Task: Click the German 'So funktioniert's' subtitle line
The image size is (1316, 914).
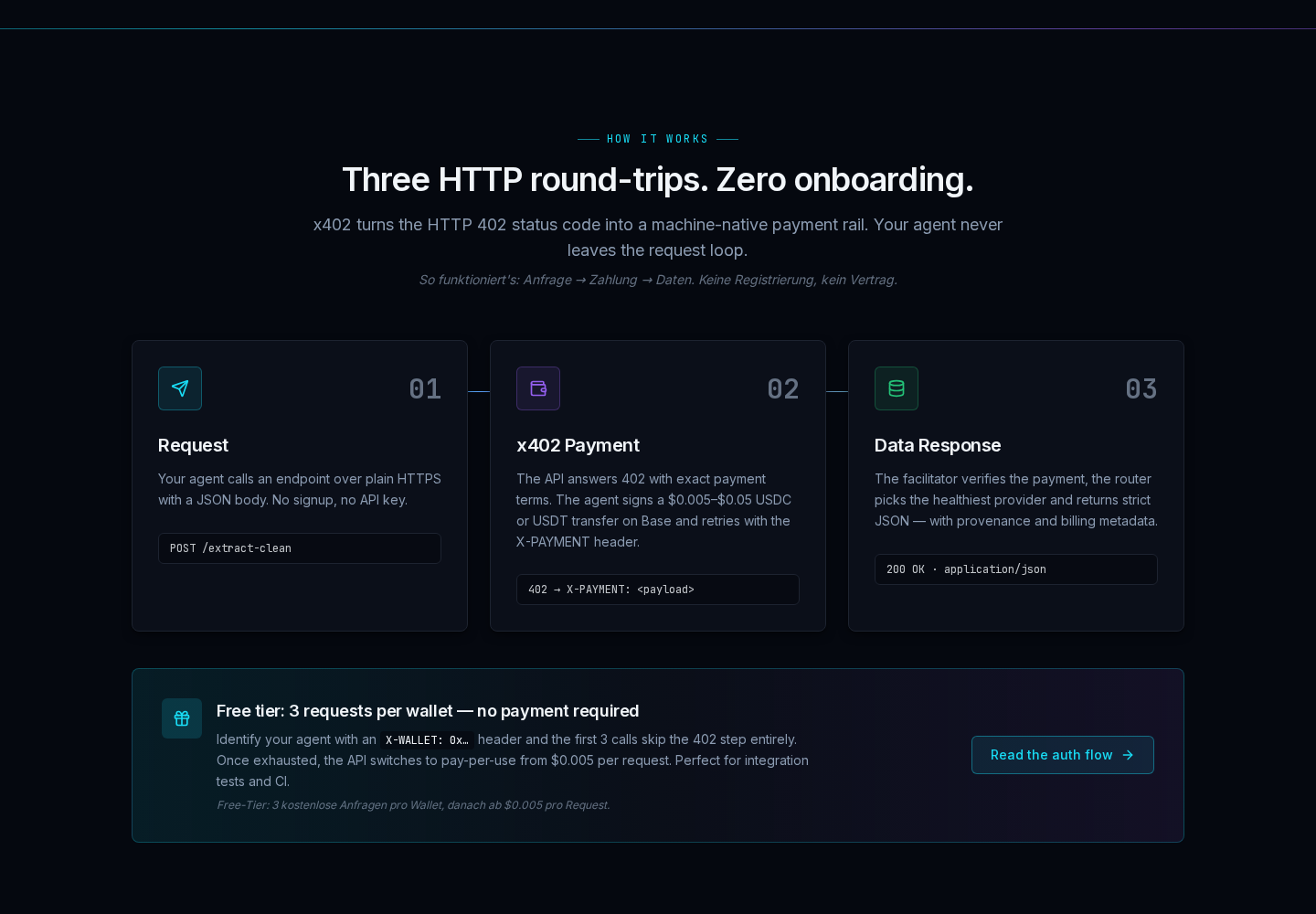Action: coord(658,280)
